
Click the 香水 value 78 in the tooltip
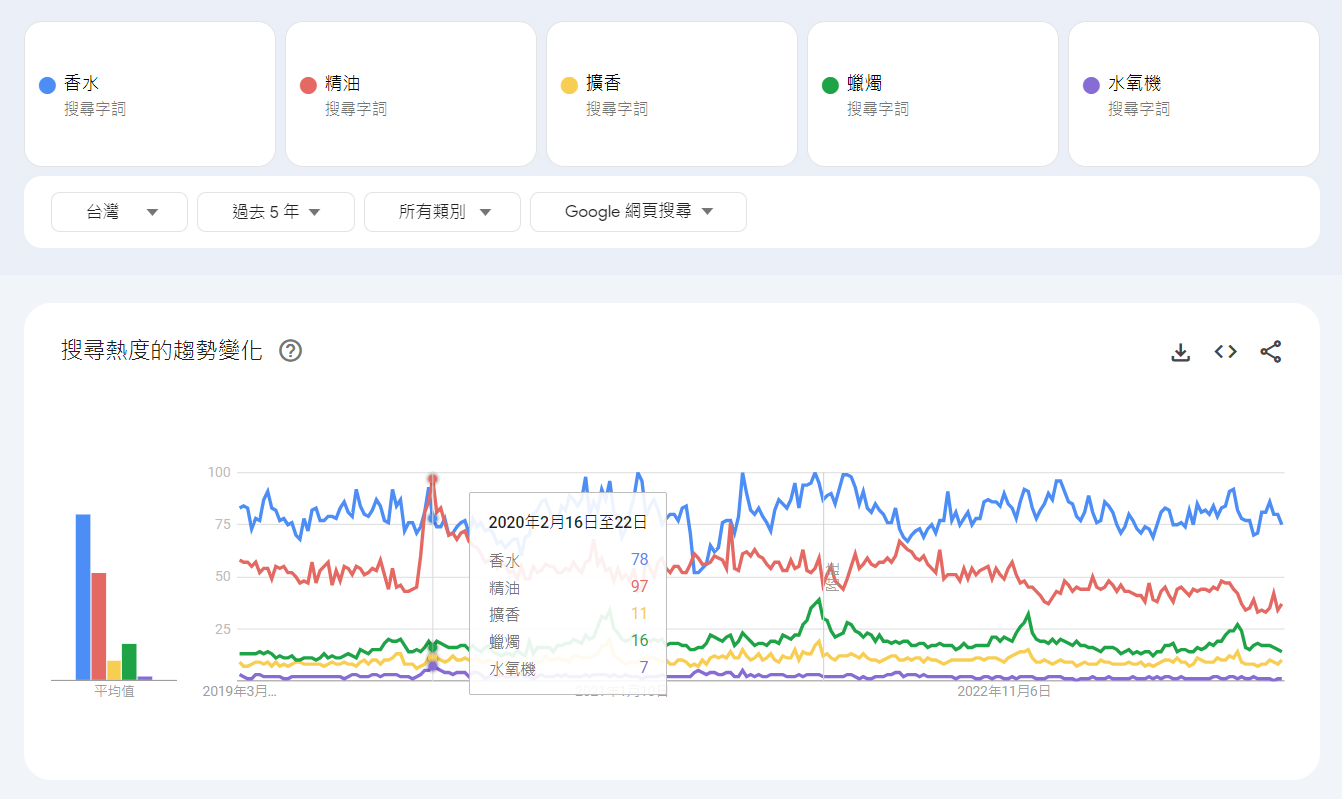[639, 560]
